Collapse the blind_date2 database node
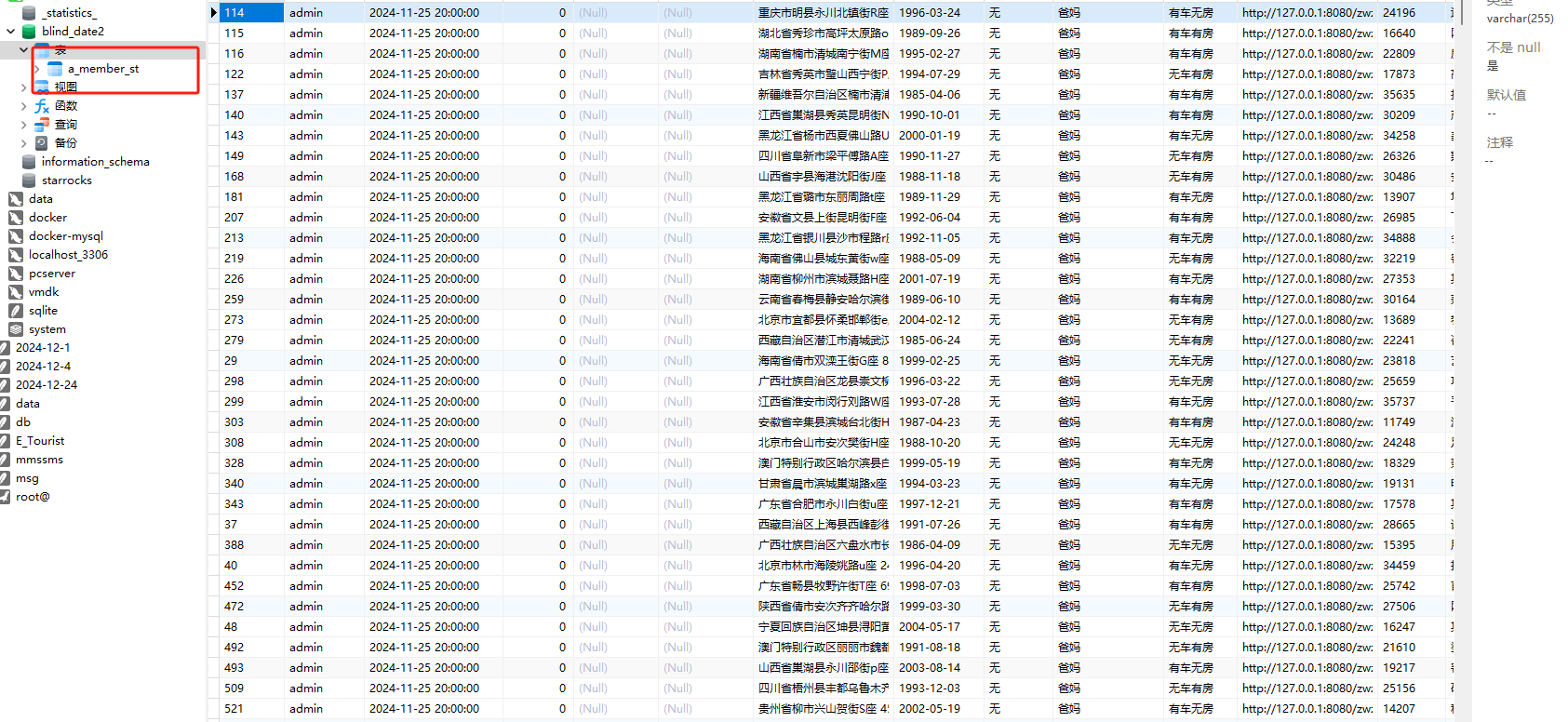1568x722 pixels. (x=10, y=32)
